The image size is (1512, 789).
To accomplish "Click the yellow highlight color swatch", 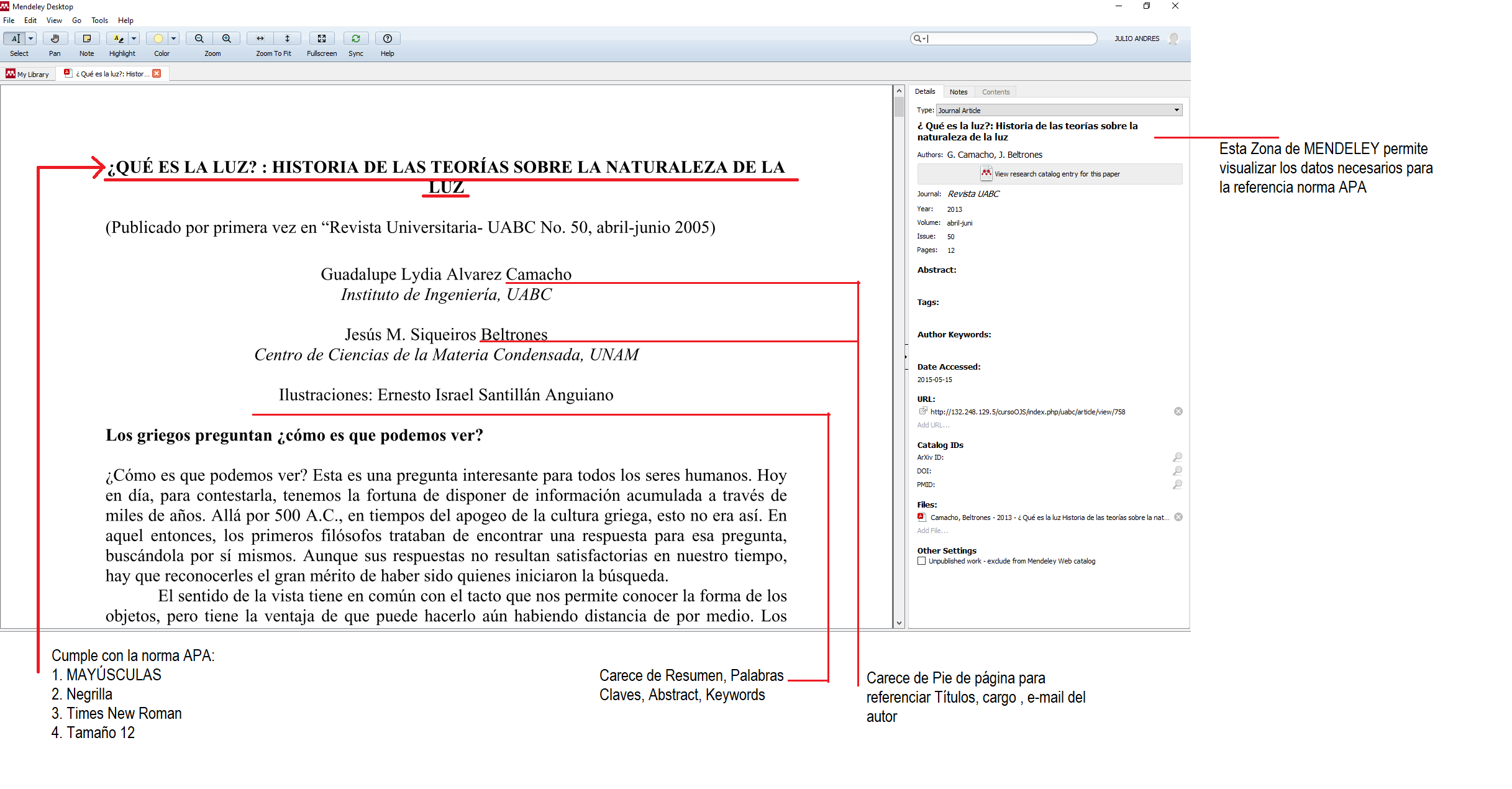I will 158,39.
